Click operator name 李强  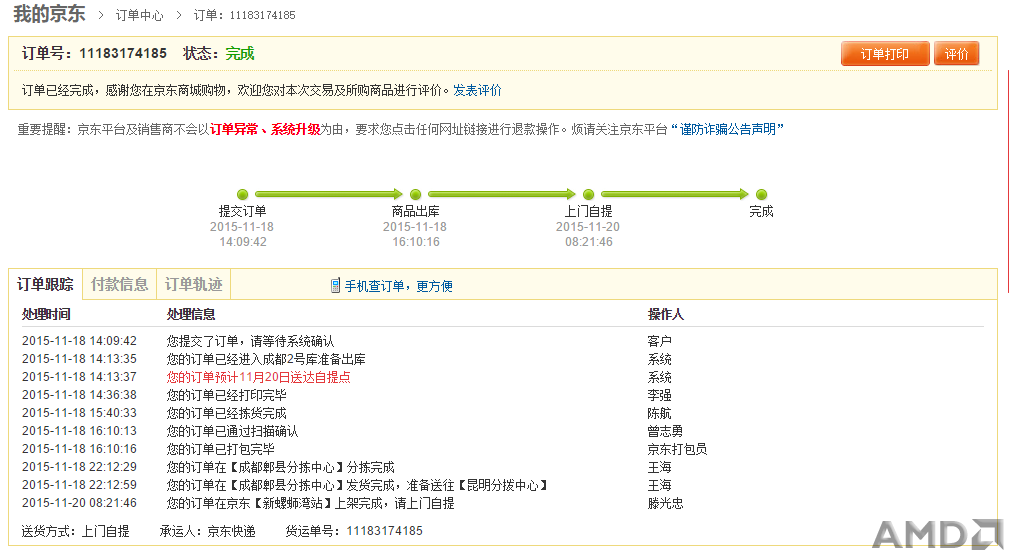click(x=659, y=395)
